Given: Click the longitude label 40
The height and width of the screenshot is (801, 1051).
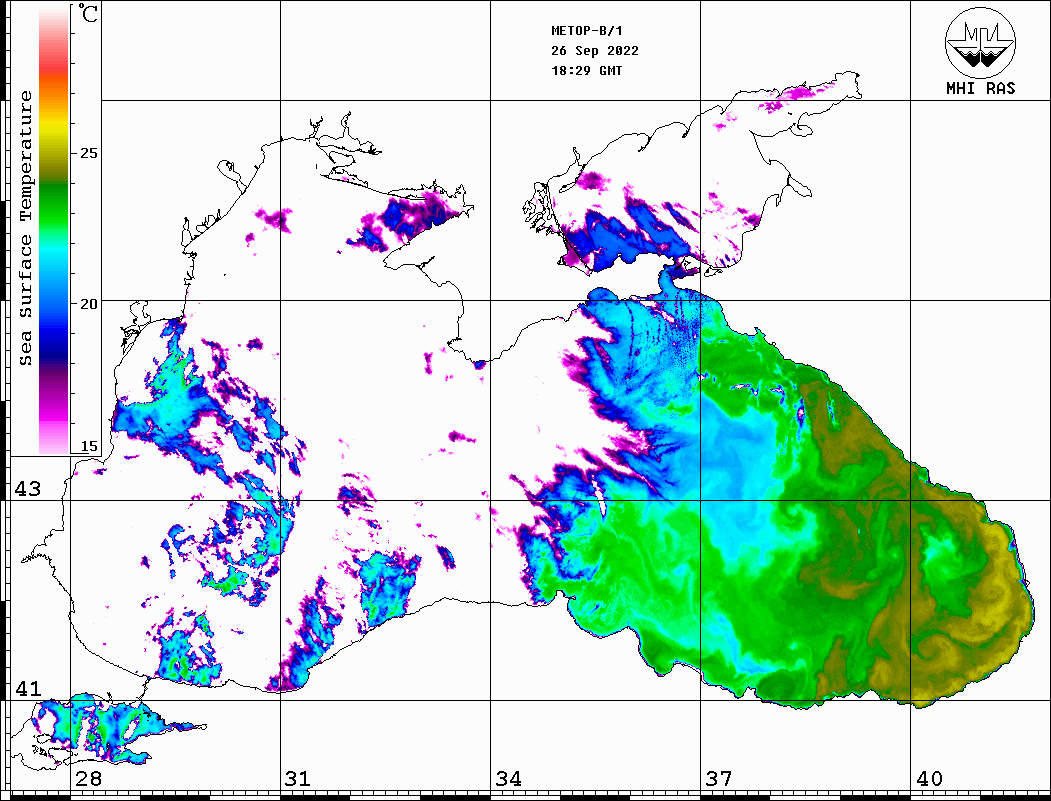Looking at the screenshot, I should click(x=929, y=778).
